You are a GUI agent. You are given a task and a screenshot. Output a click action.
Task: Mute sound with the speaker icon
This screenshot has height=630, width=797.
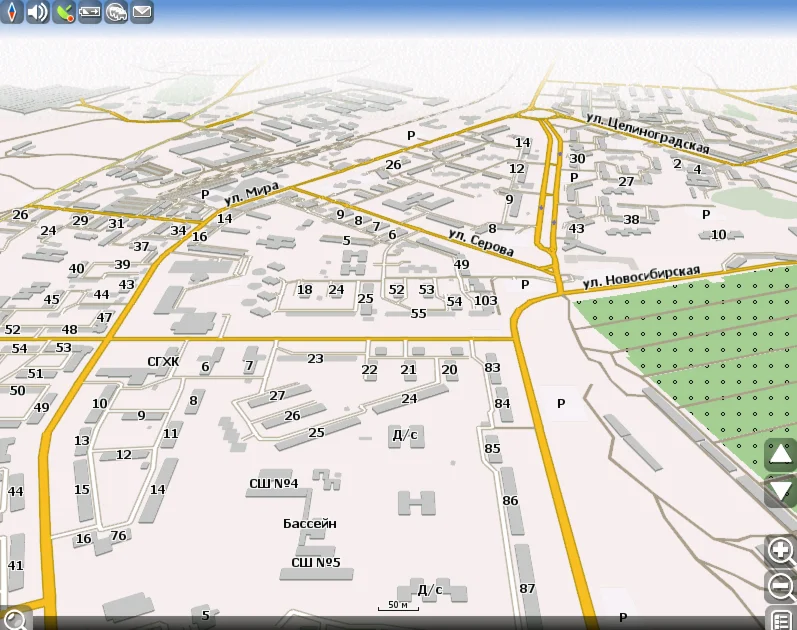click(38, 12)
